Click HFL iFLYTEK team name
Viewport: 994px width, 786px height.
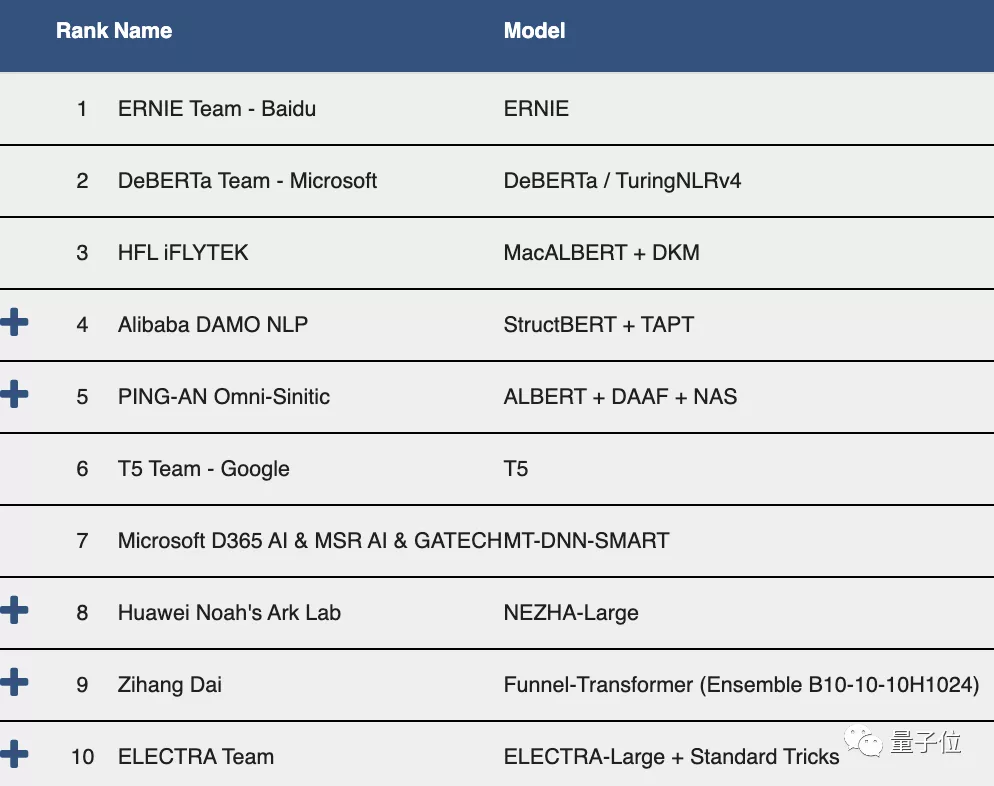click(x=183, y=253)
